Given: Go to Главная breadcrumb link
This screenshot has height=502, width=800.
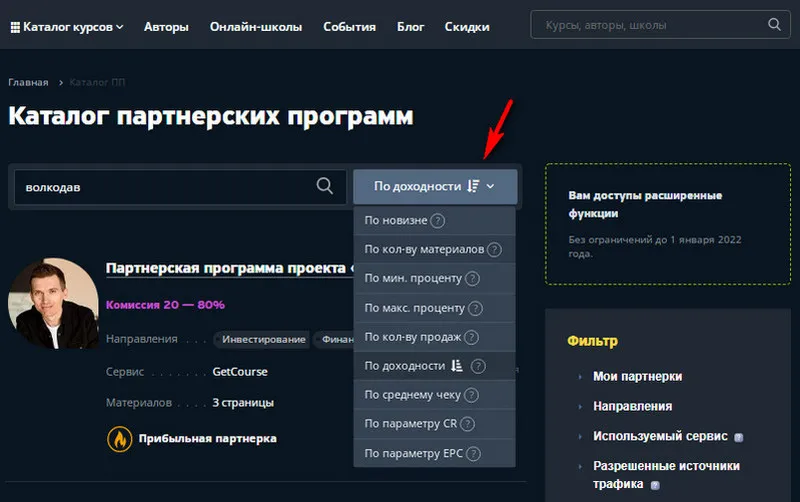Looking at the screenshot, I should coord(28,82).
